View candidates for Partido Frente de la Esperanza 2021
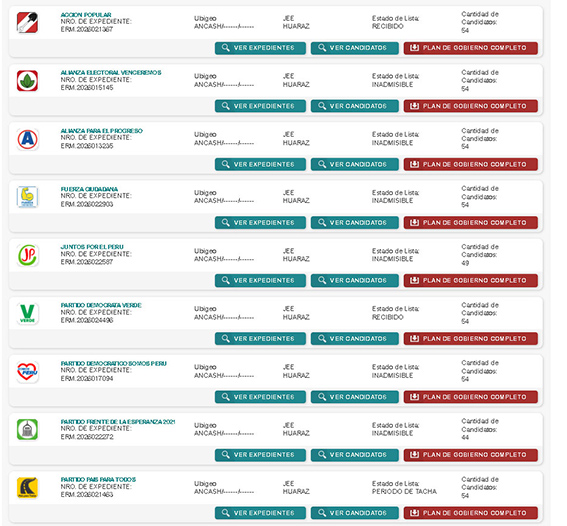This screenshot has width=567, height=526. 354,455
